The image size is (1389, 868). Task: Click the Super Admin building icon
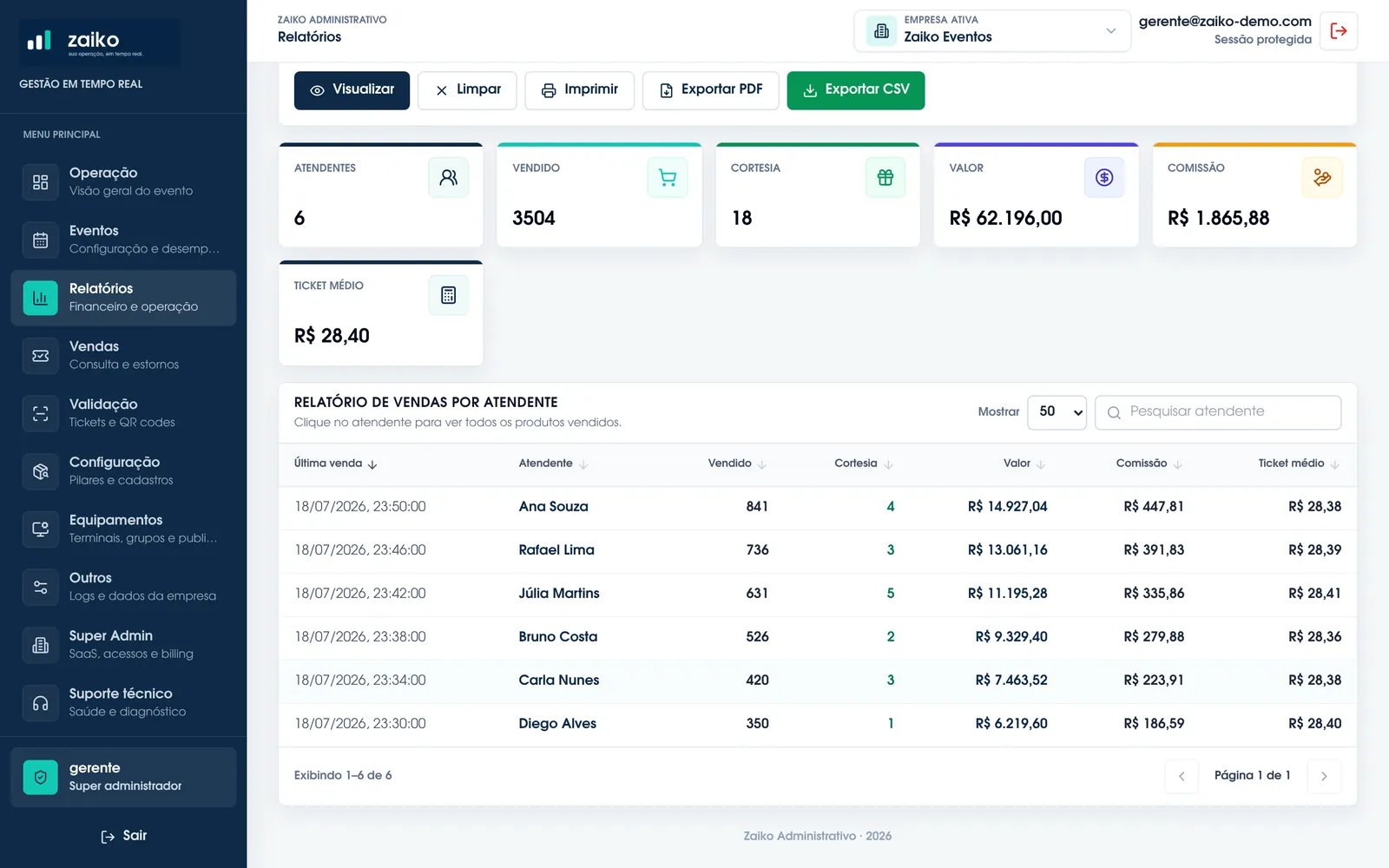[x=41, y=645]
